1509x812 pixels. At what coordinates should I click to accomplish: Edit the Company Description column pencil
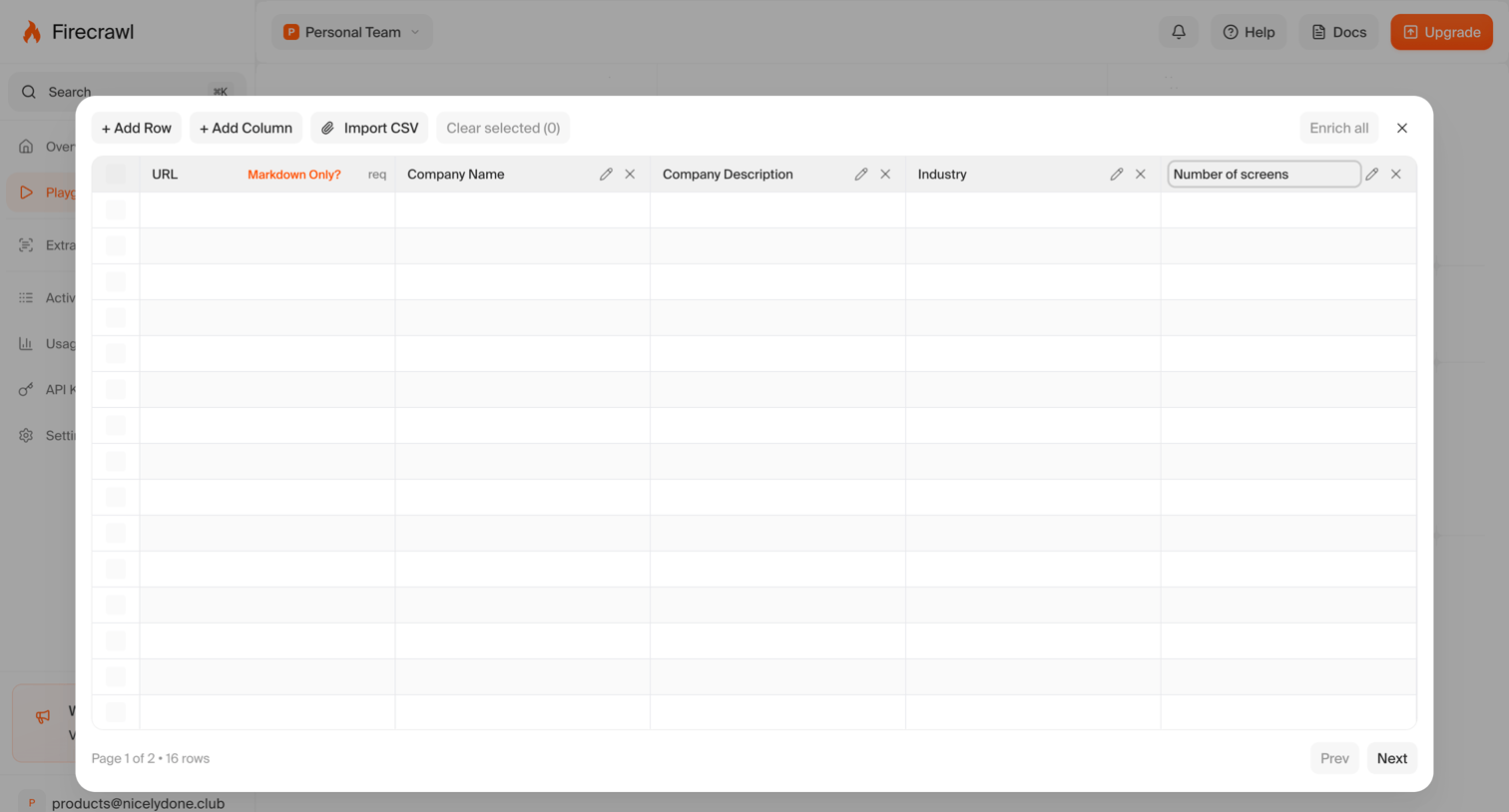click(861, 174)
